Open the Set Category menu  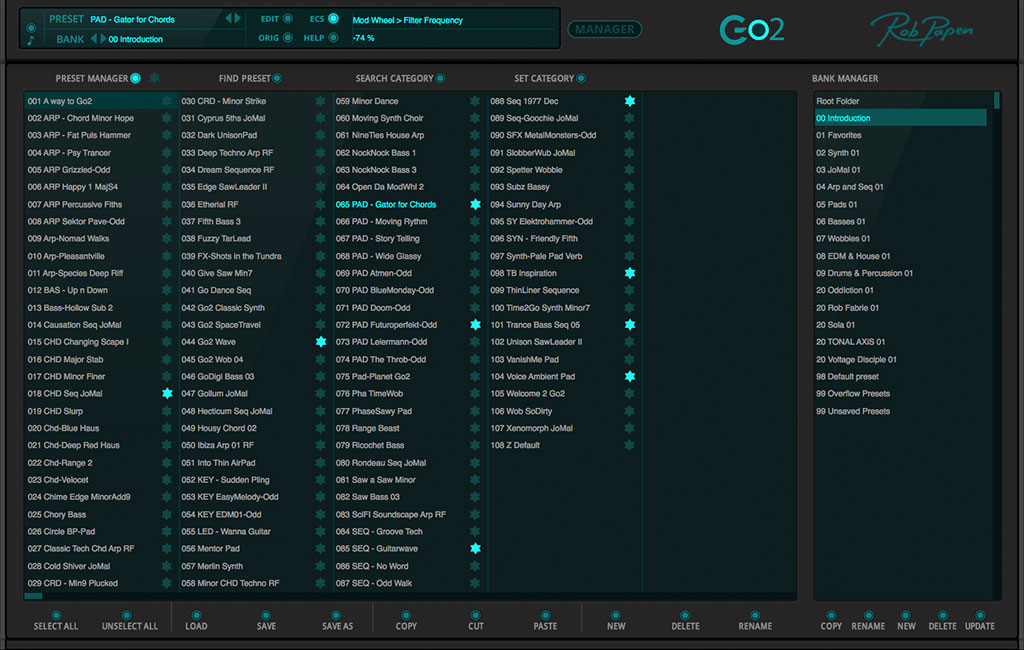(x=581, y=78)
